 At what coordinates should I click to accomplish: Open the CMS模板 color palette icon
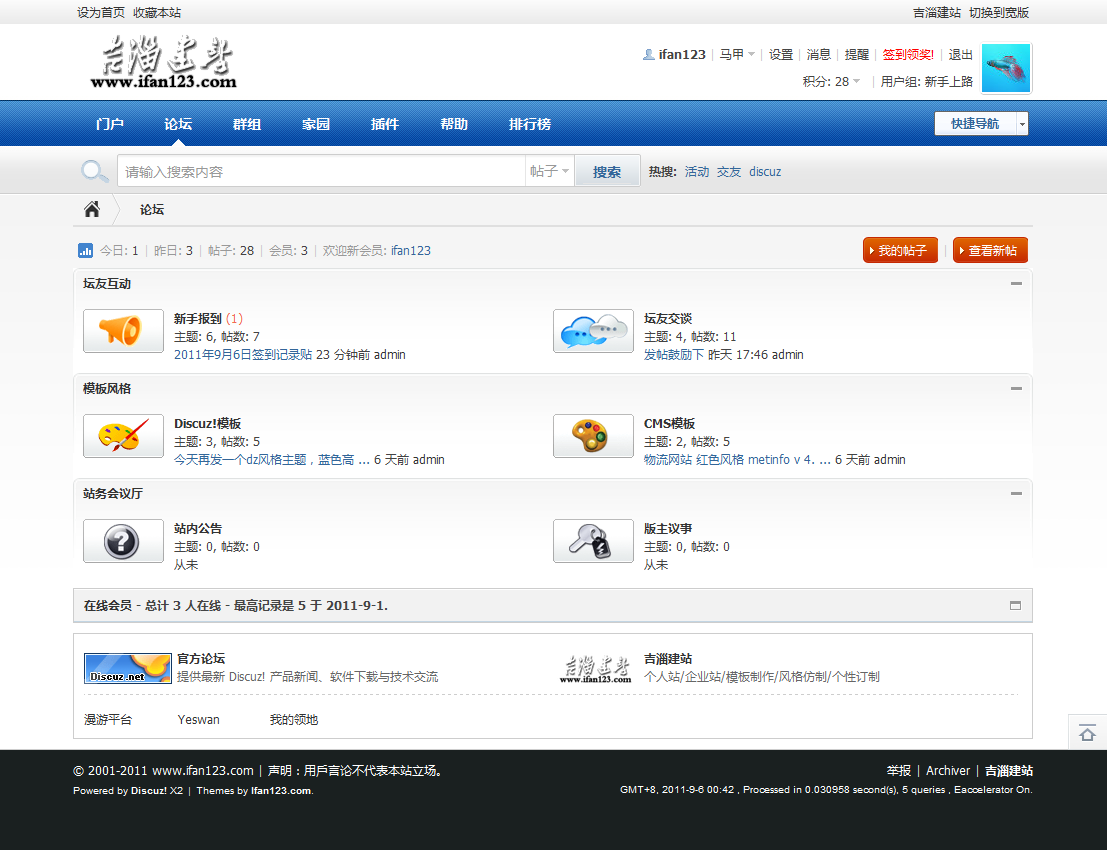pos(593,436)
